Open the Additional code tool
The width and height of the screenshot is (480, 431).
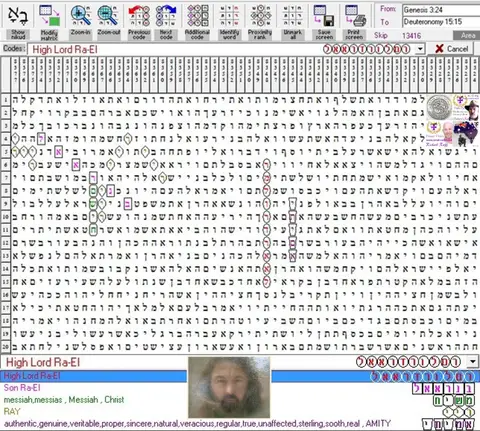[x=197, y=15]
